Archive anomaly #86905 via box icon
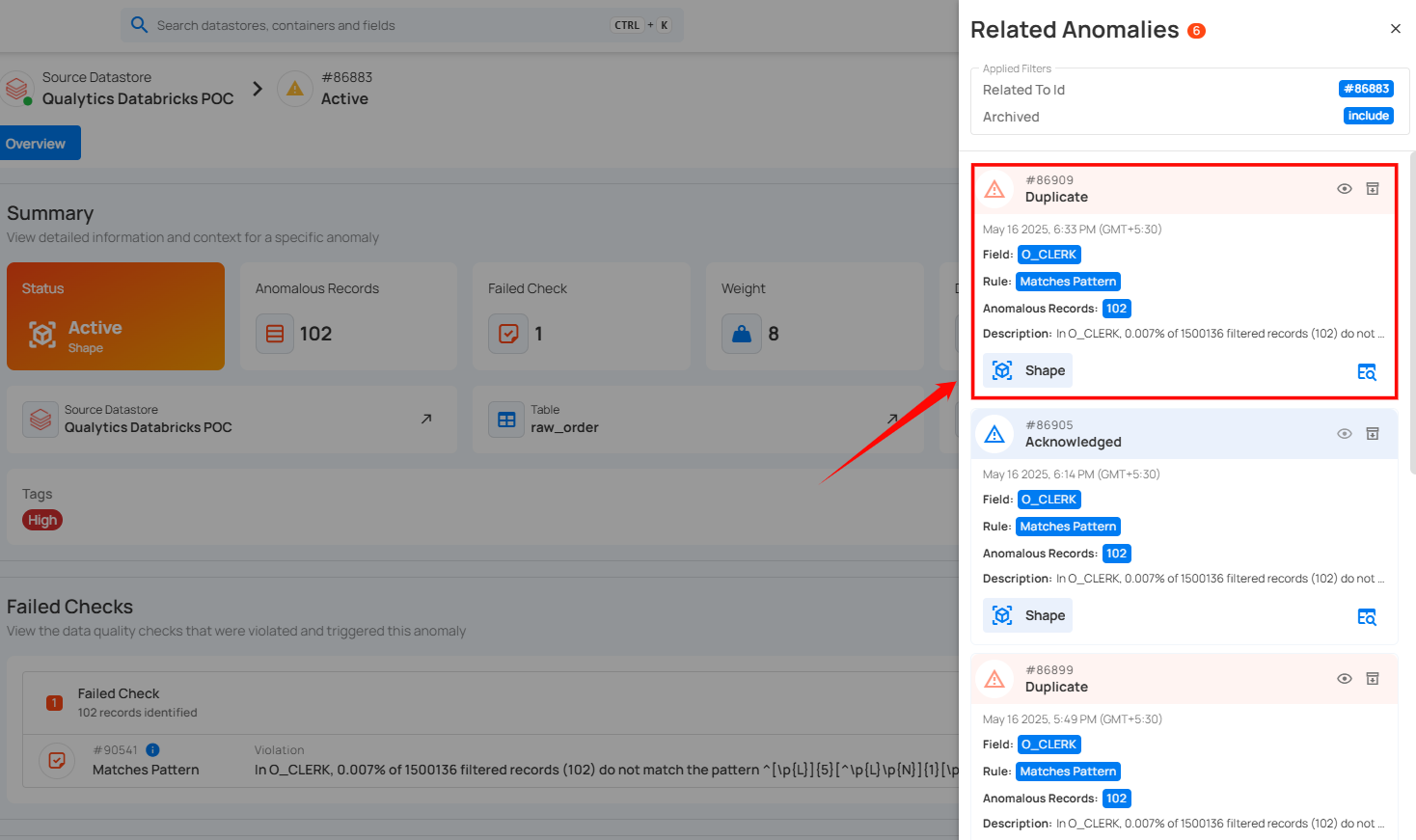This screenshot has height=840, width=1416. (x=1373, y=434)
